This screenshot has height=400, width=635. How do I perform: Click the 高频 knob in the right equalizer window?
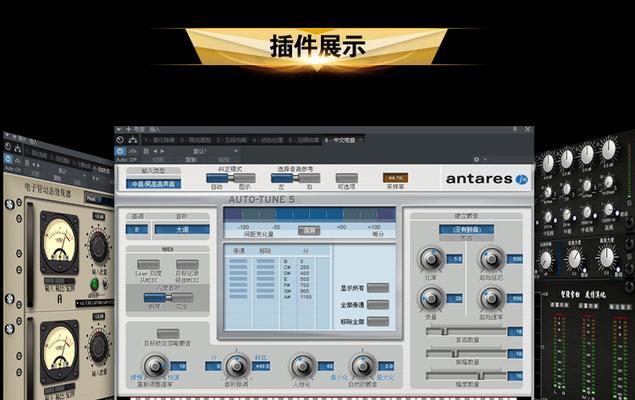point(608,209)
